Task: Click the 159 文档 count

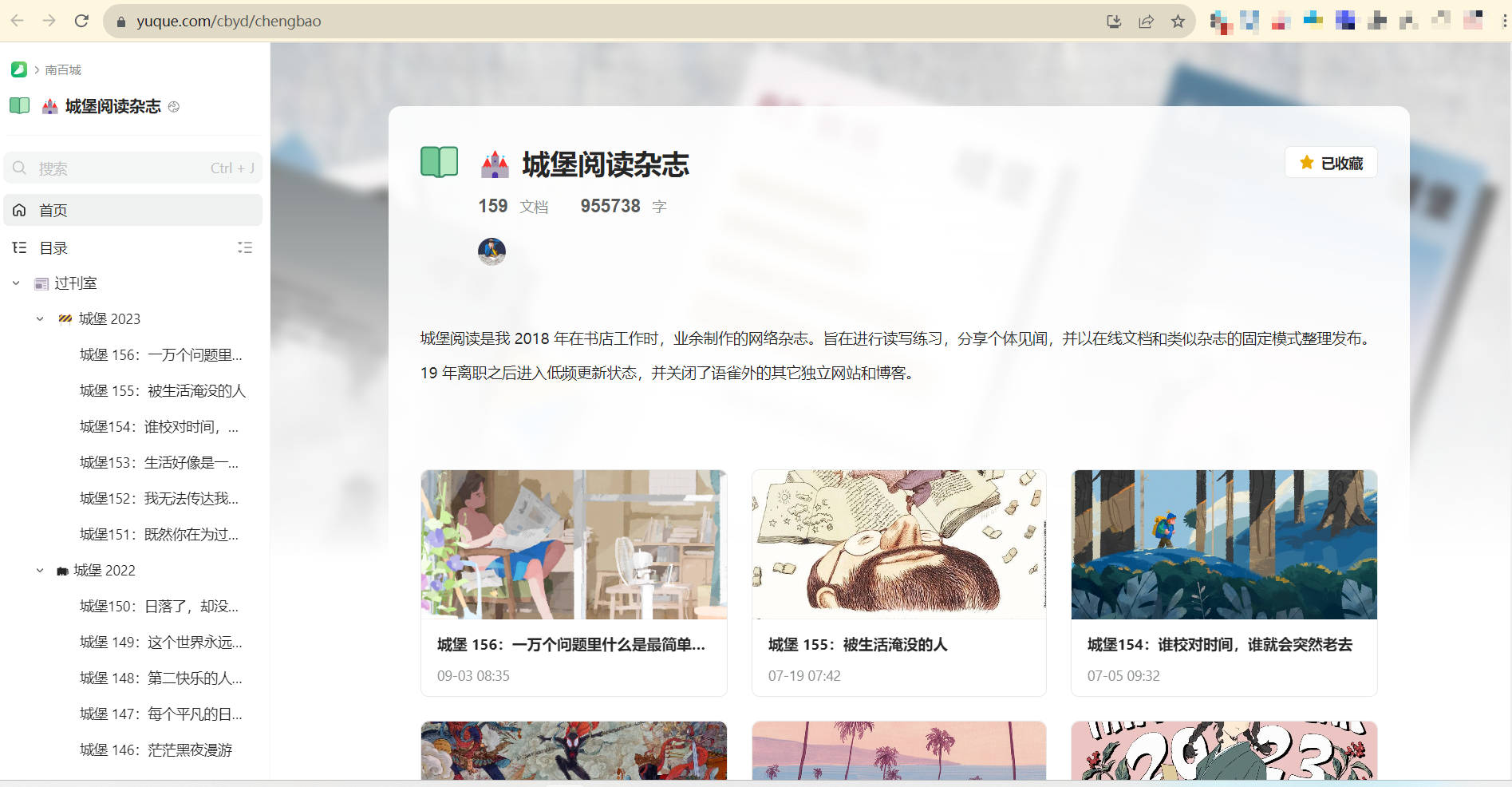Action: point(513,207)
